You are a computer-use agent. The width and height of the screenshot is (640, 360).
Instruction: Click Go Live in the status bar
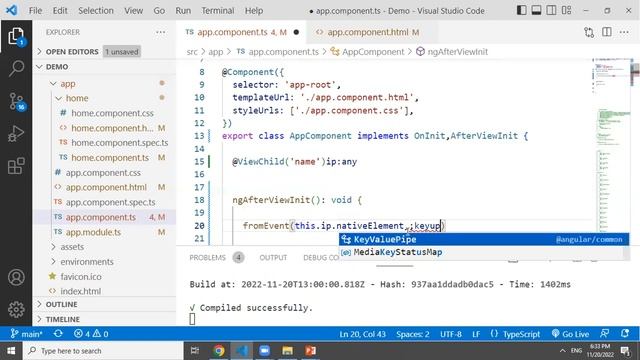(570, 333)
